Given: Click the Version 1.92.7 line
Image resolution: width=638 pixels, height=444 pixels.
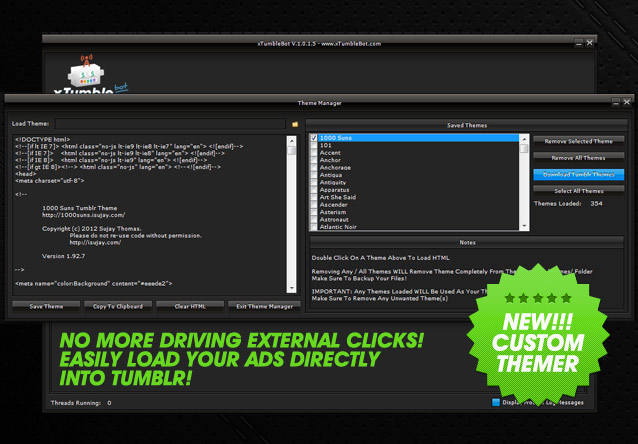Looking at the screenshot, I should click(63, 256).
